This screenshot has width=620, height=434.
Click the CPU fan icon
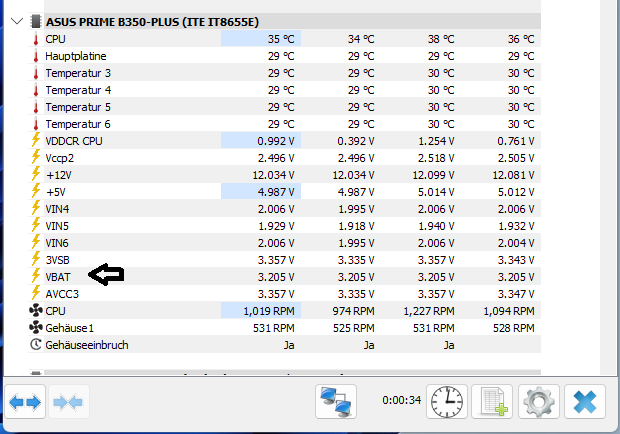(36, 311)
